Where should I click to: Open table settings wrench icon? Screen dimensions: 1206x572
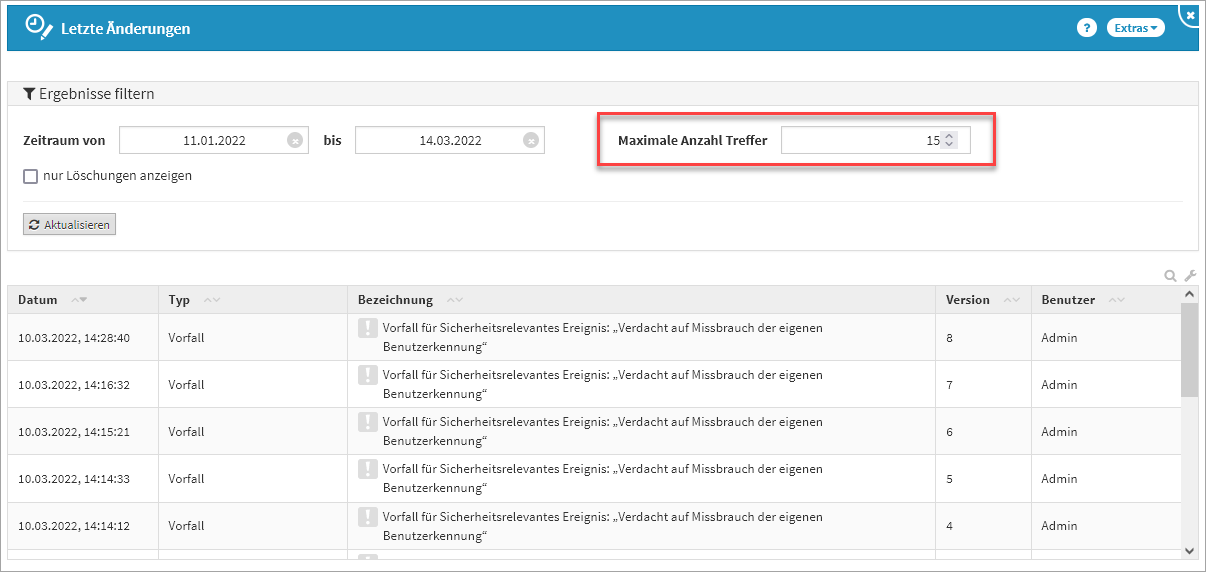(x=1190, y=276)
